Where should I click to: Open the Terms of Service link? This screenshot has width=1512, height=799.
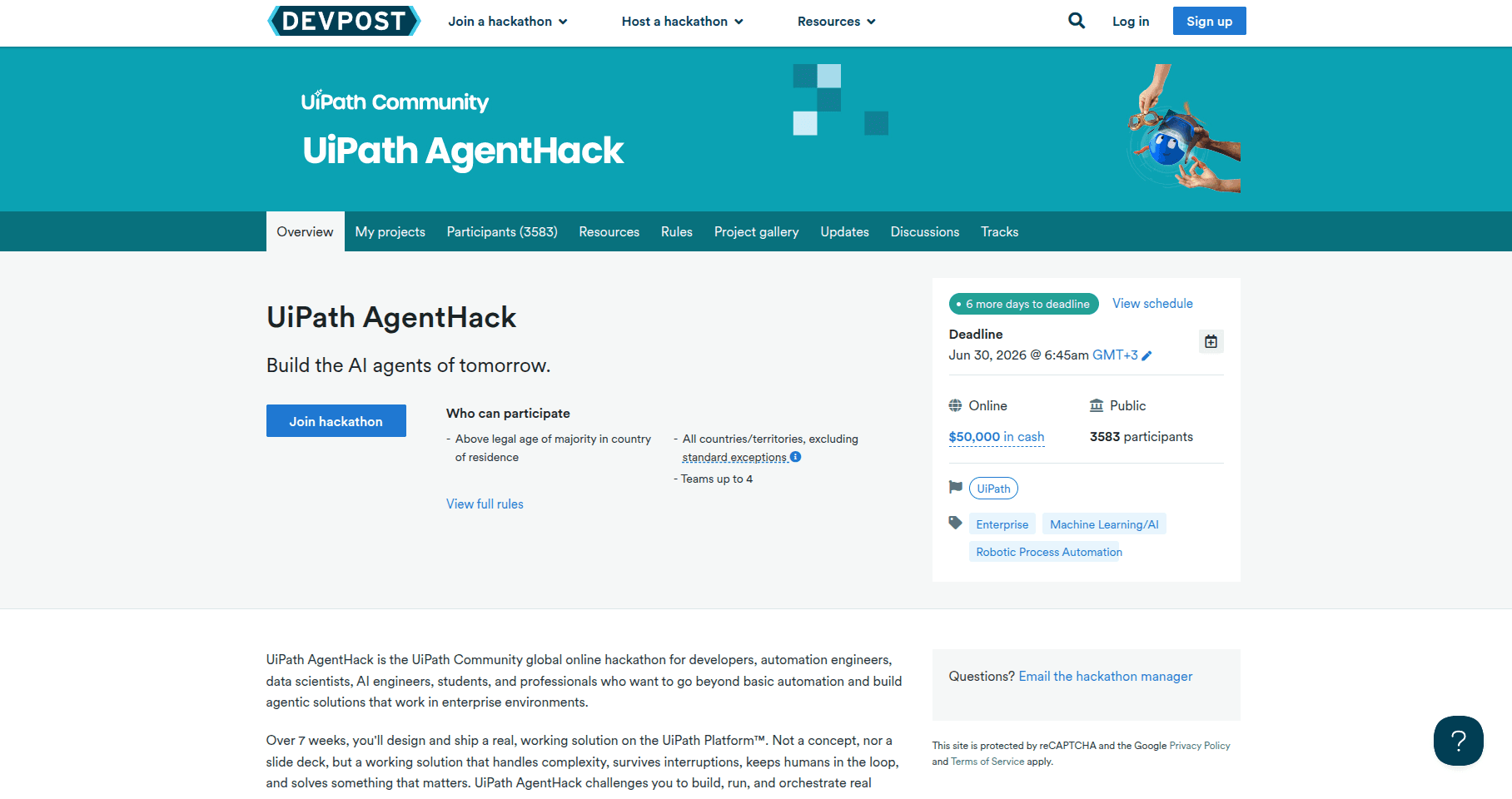(987, 762)
